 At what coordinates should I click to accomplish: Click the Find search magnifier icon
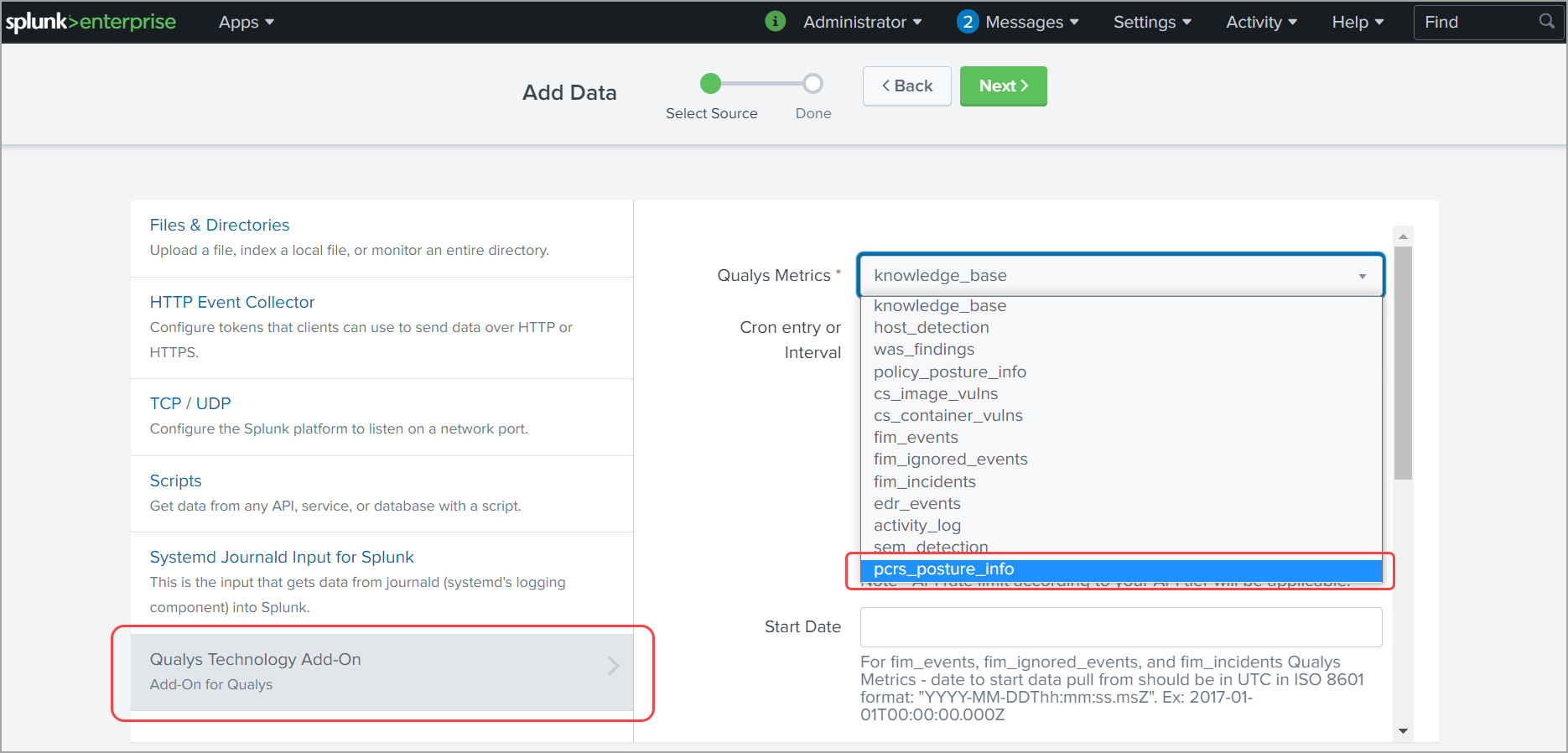pos(1546,22)
